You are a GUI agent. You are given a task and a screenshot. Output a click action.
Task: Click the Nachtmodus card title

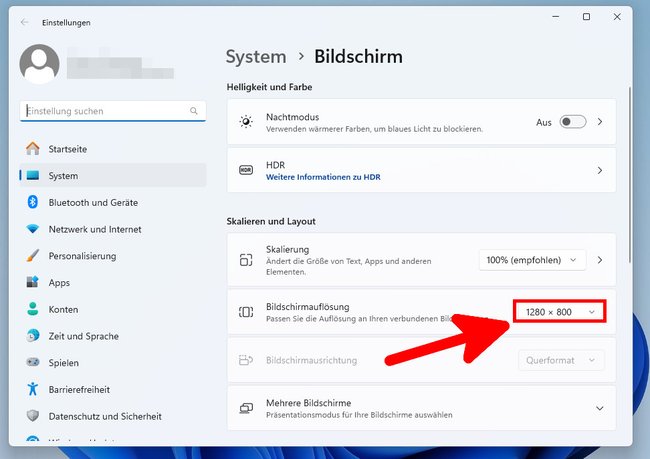(x=292, y=117)
